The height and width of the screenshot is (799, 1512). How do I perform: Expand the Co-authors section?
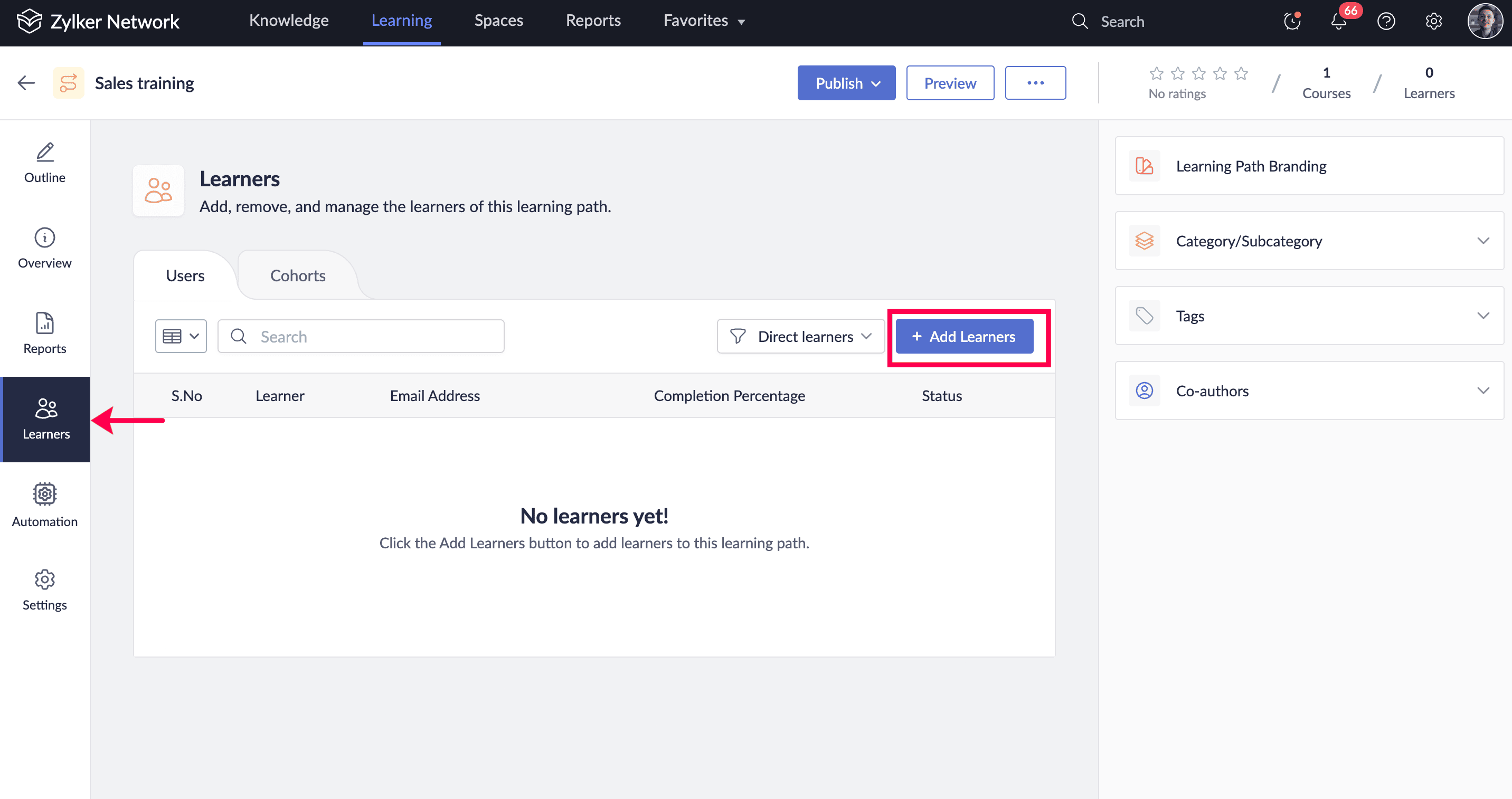(1483, 391)
